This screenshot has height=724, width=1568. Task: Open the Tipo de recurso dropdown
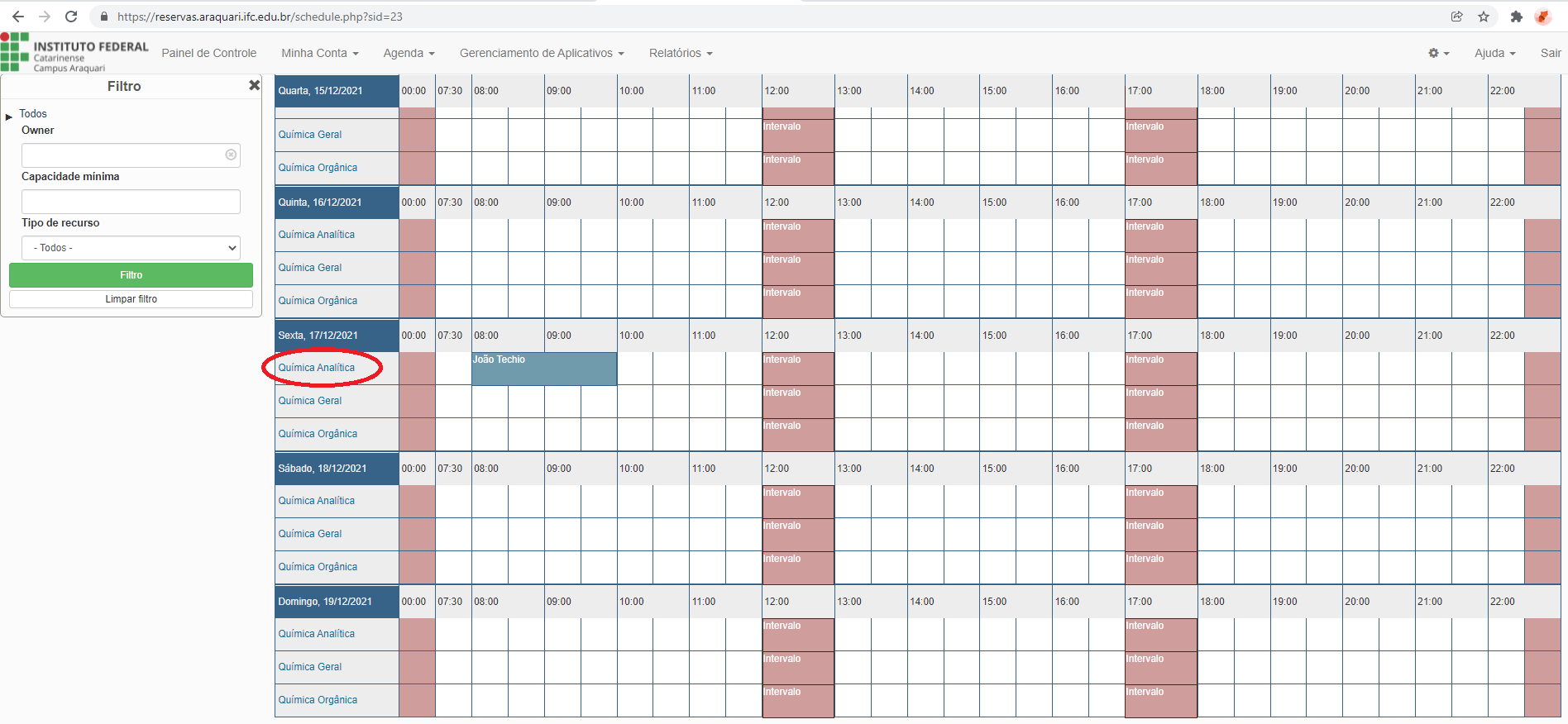coord(131,248)
